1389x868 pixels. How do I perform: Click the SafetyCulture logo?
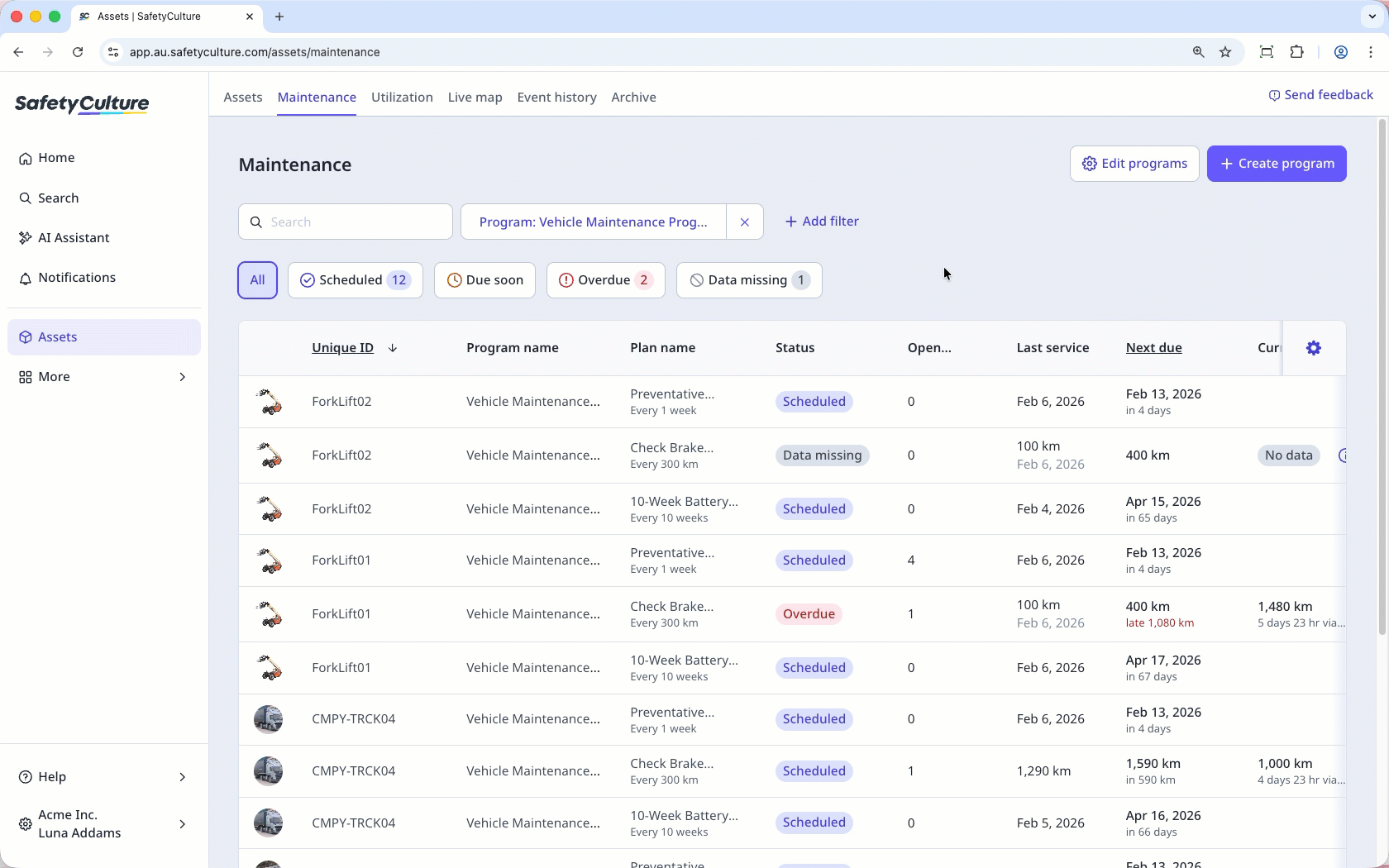(82, 104)
